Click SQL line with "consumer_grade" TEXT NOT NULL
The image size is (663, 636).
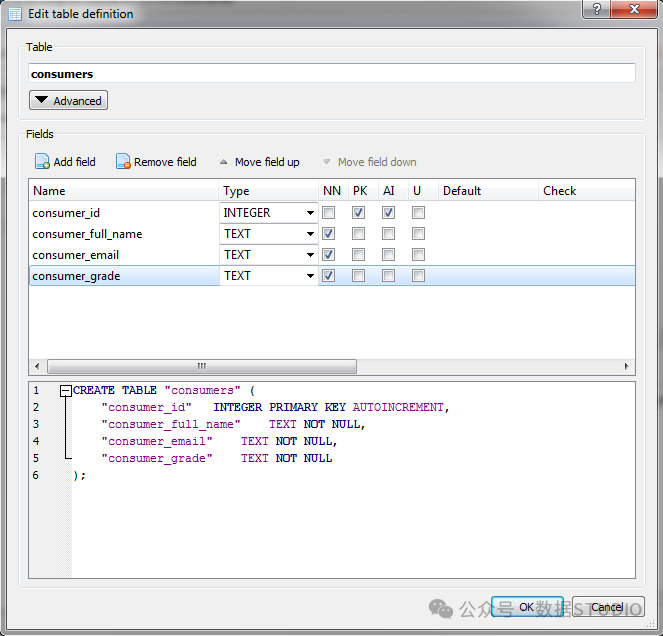(x=216, y=458)
